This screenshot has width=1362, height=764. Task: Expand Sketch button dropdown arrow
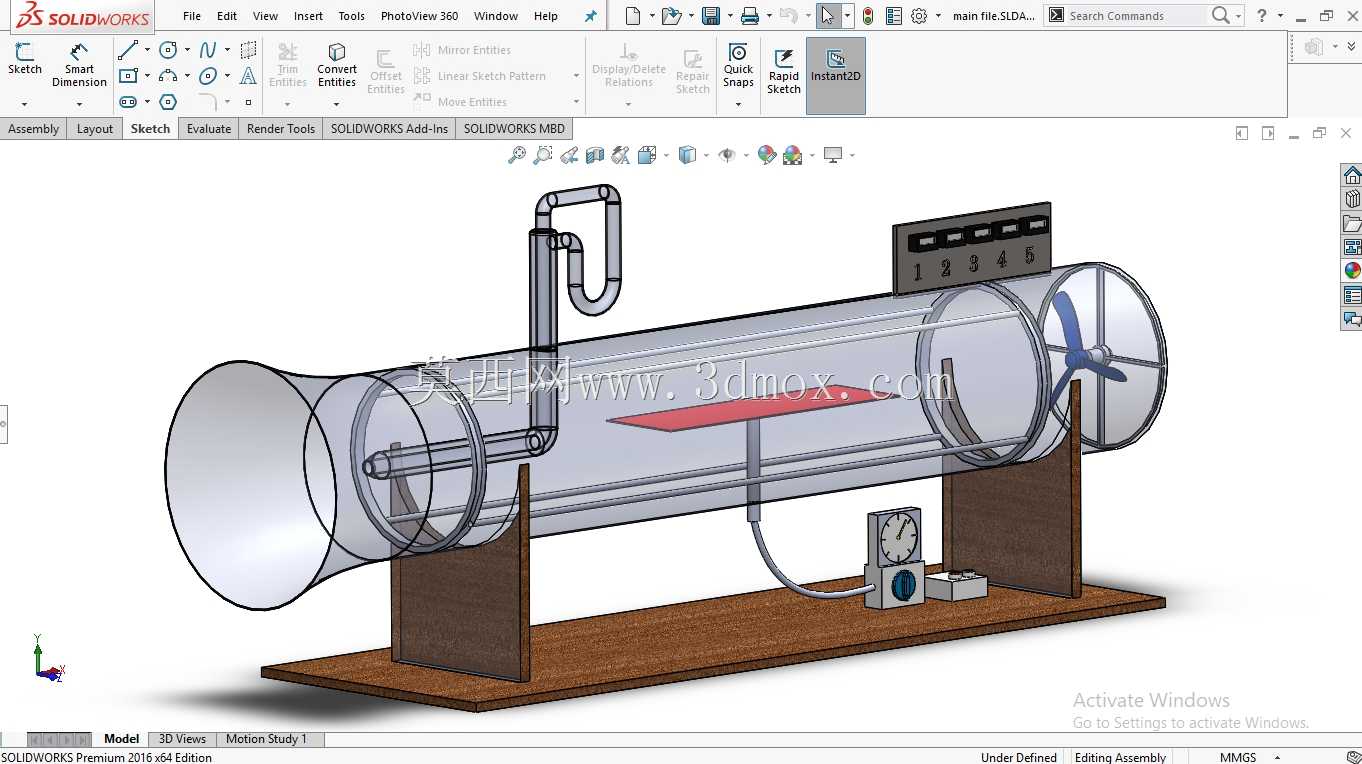[x=25, y=104]
